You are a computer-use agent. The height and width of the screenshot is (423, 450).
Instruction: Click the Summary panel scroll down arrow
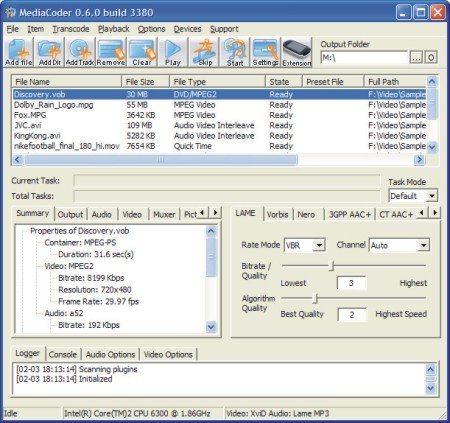coord(211,327)
